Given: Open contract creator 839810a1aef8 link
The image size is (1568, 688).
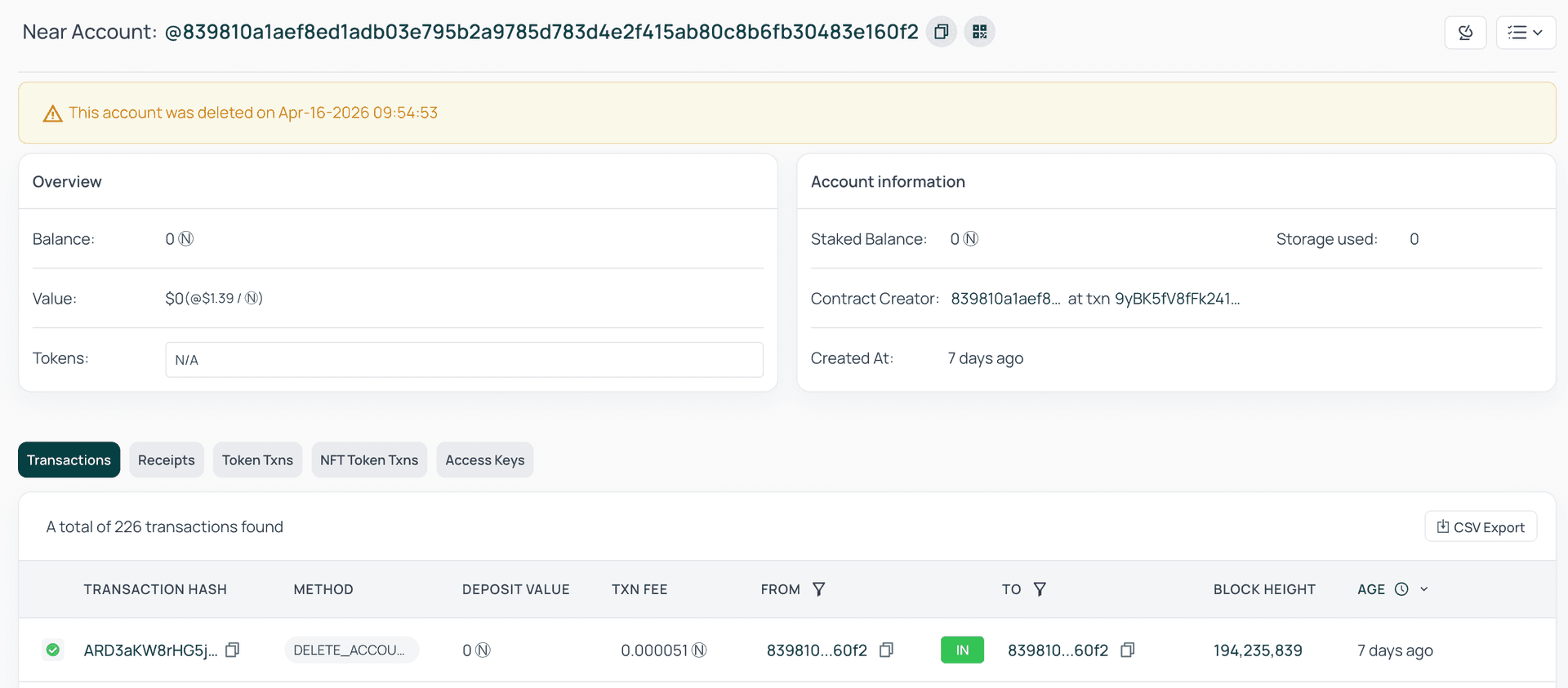Looking at the screenshot, I should (x=1005, y=299).
